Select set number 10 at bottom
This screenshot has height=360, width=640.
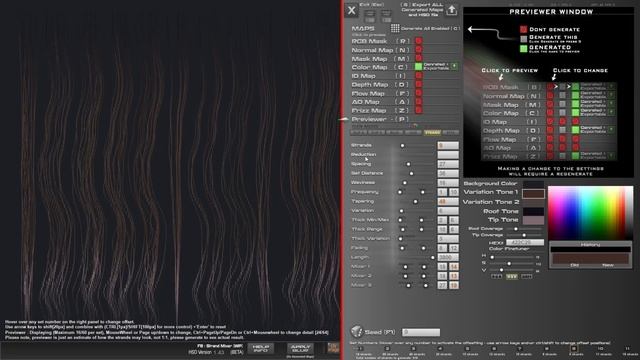[x=600, y=349]
